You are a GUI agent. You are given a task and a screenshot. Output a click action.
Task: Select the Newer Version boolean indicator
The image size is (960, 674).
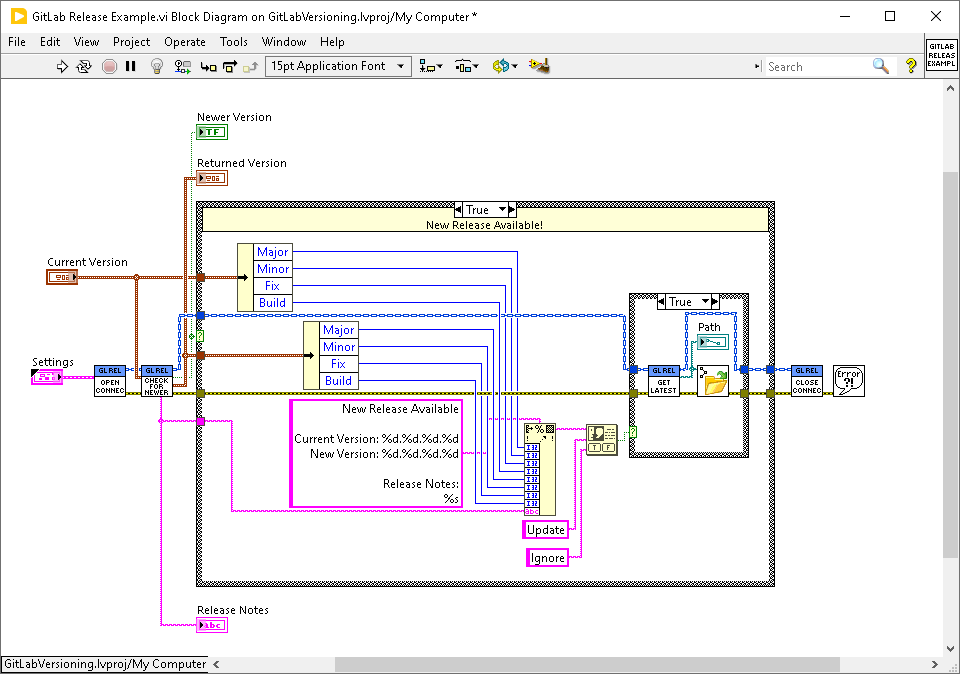[x=212, y=132]
